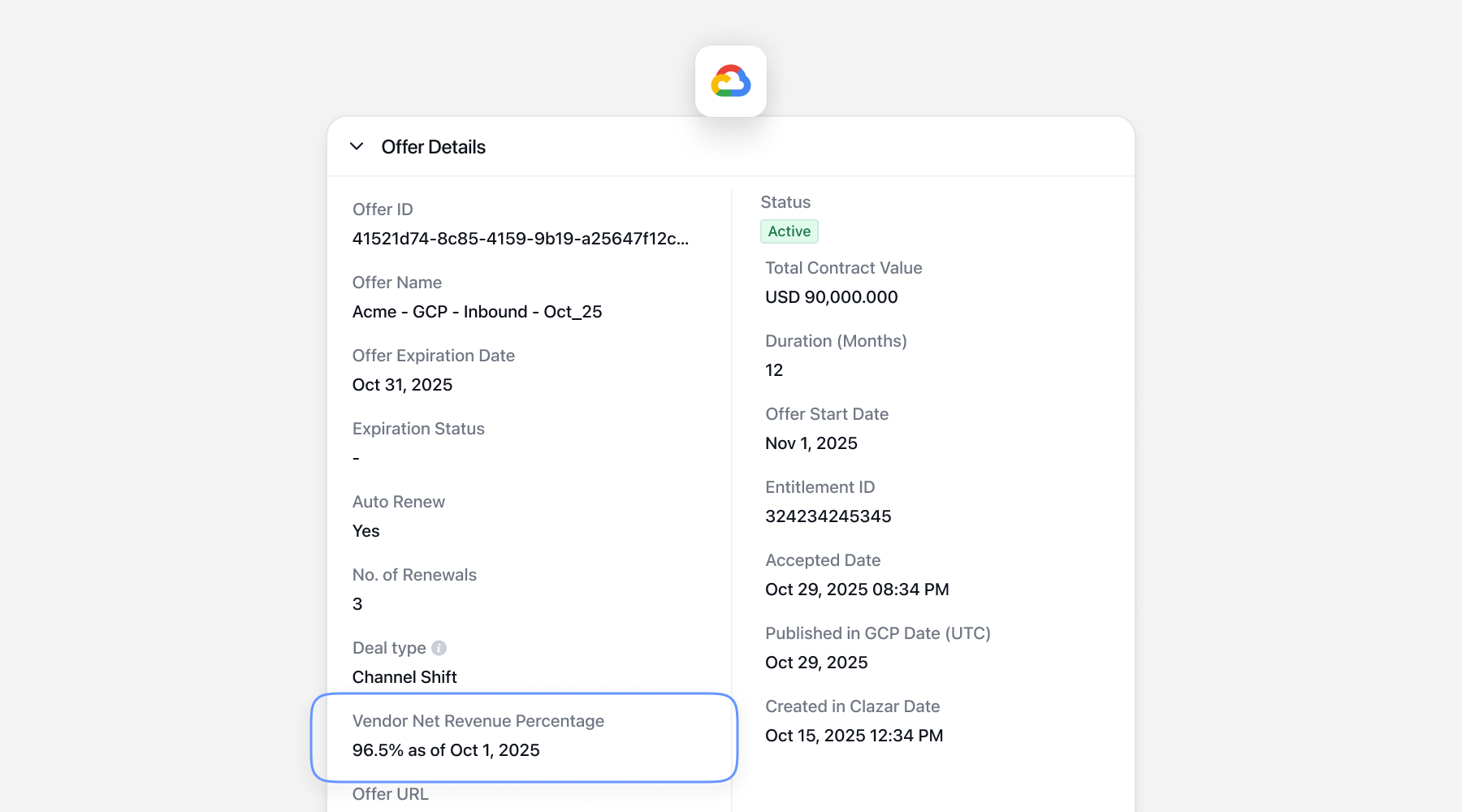Click the No. of Renewals label
The height and width of the screenshot is (812, 1462).
(414, 575)
